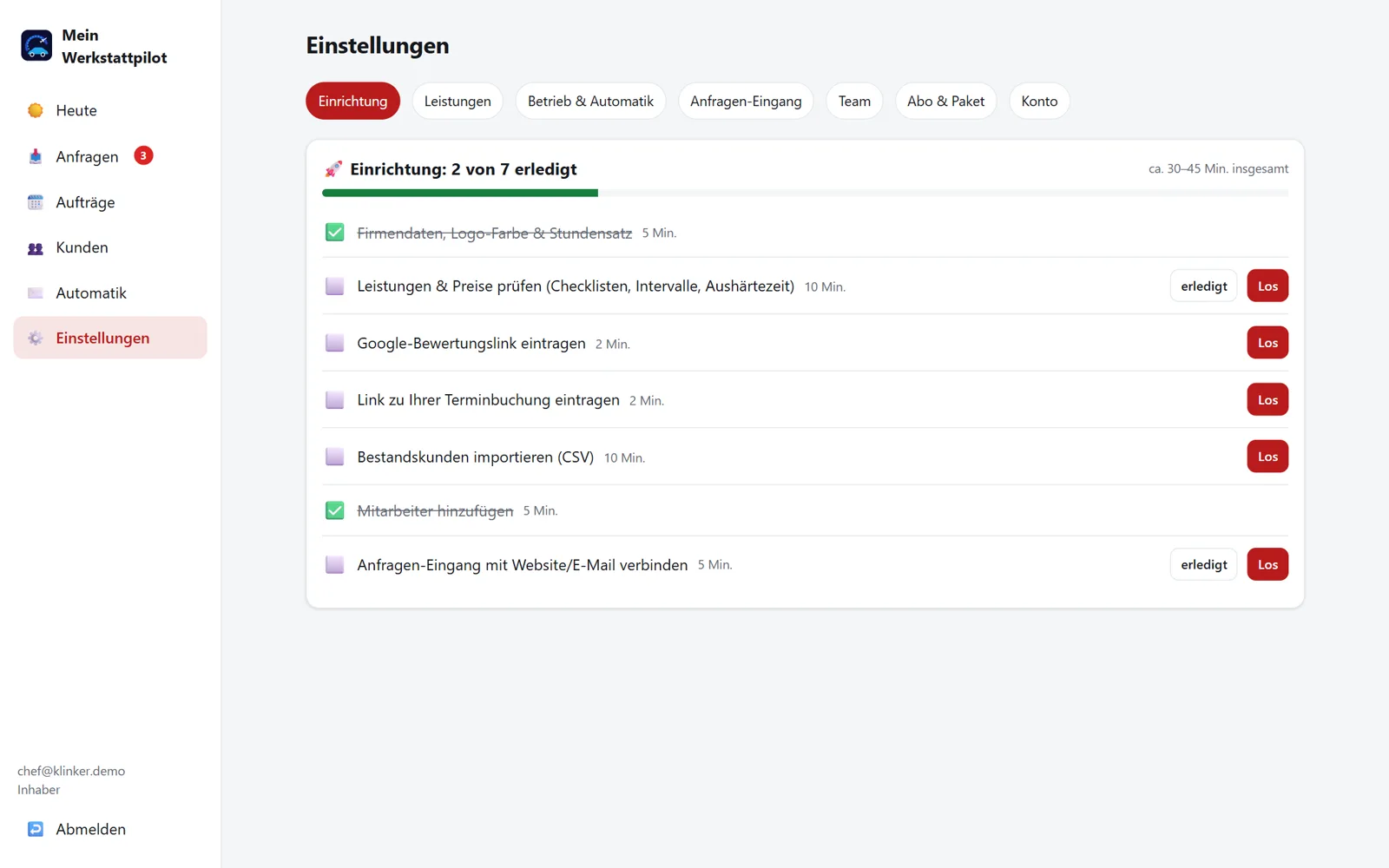Check the Bestandskunden importieren (CSV) checkbox
This screenshot has width=1389, height=868.
click(334, 457)
